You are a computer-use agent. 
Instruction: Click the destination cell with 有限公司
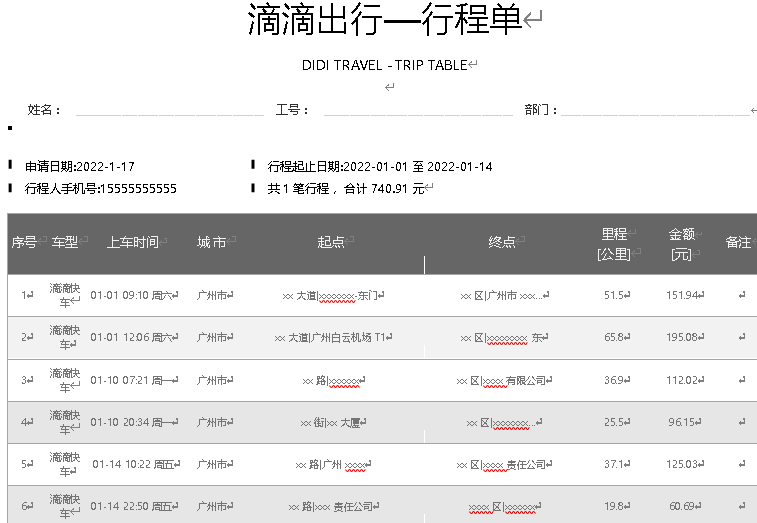coord(501,381)
